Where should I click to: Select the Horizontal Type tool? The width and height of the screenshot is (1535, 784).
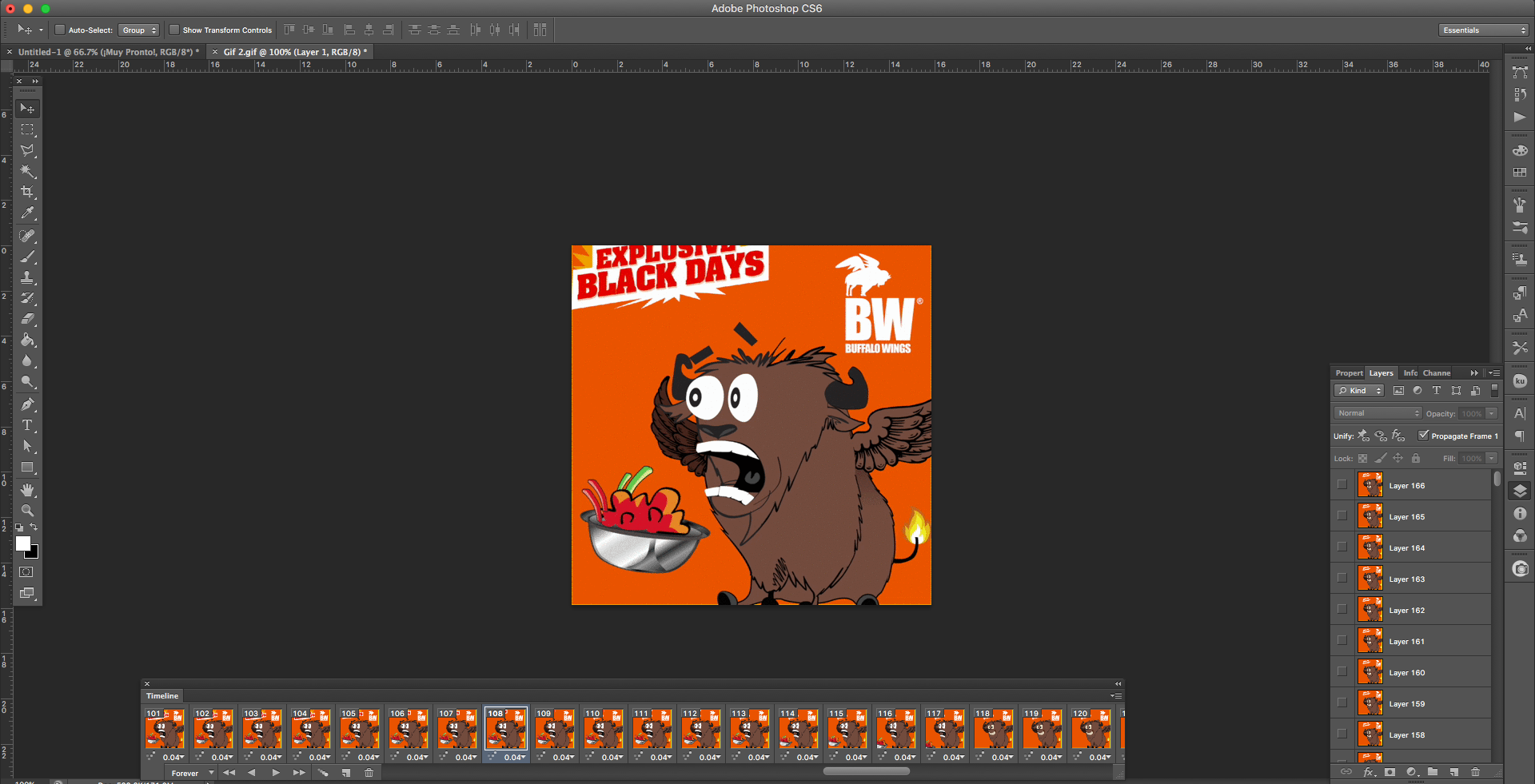[27, 425]
